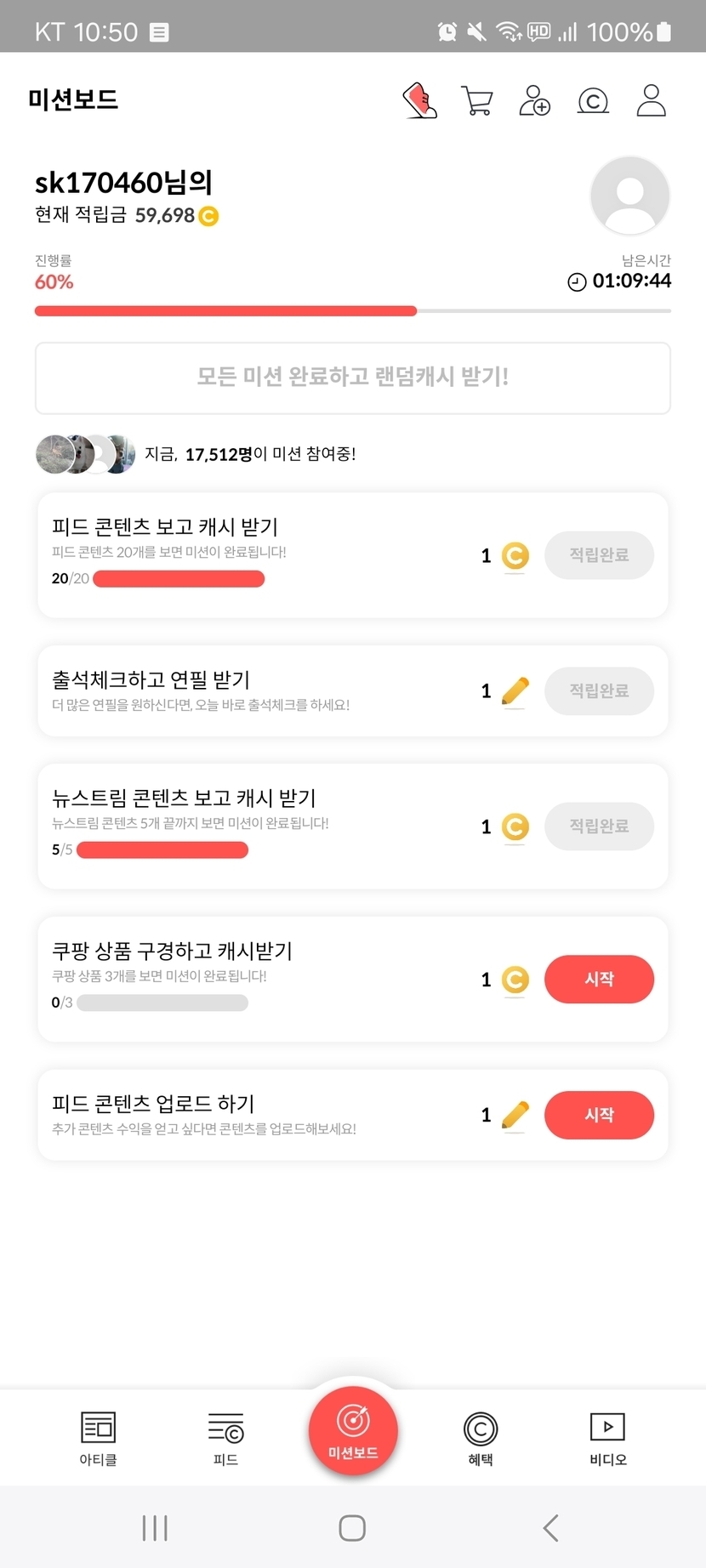
Task: Tap 적립완료 for feed content mission
Action: [599, 555]
